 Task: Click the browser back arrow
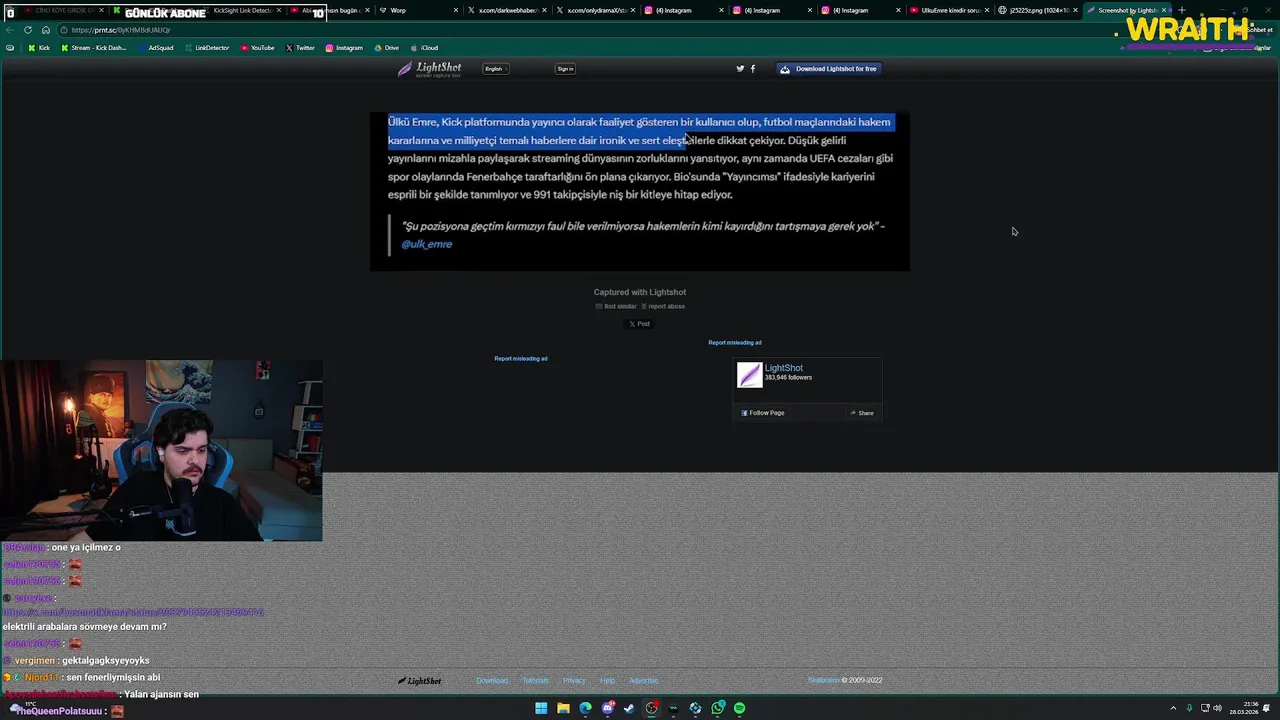click(10, 30)
